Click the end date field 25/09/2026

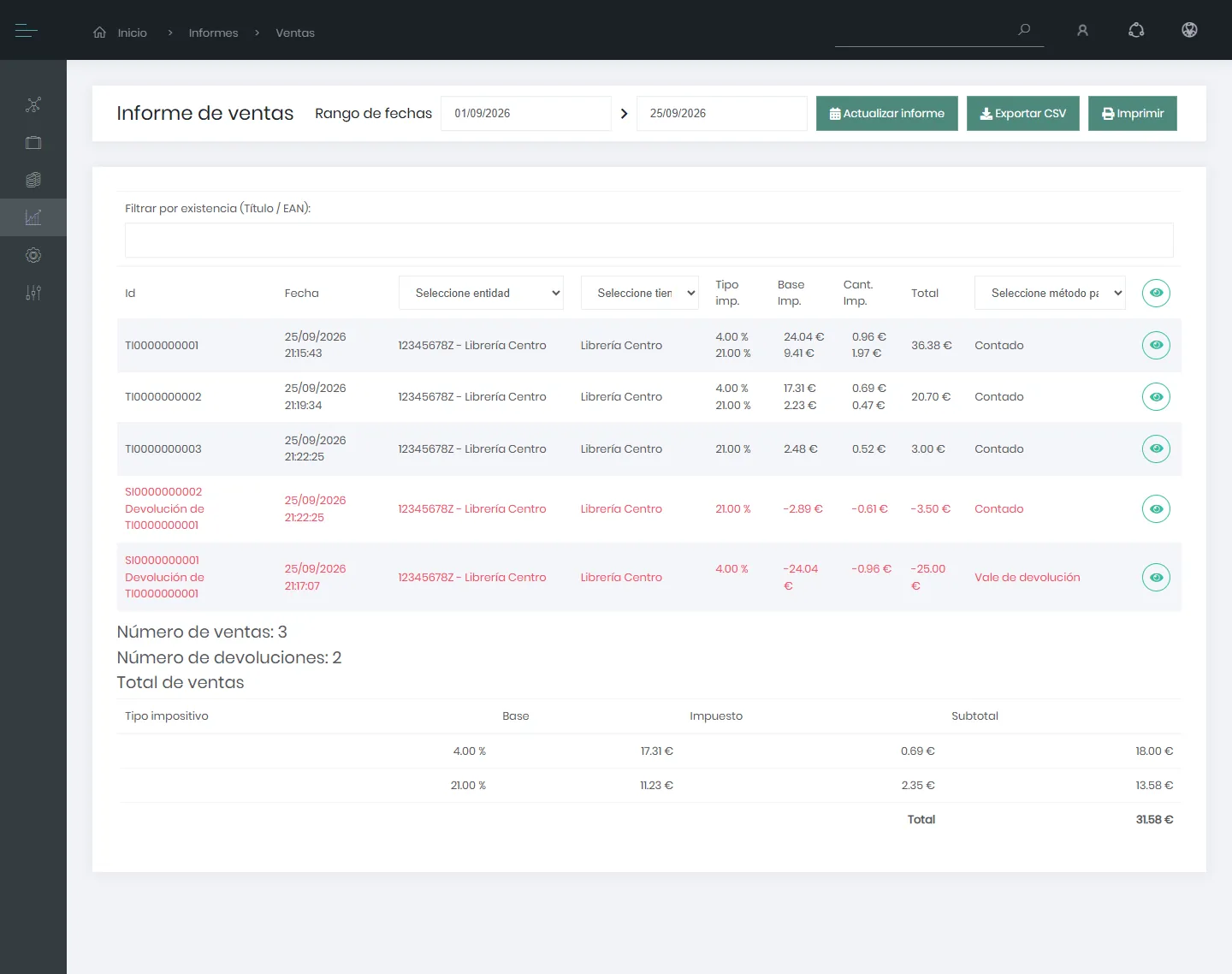click(722, 114)
